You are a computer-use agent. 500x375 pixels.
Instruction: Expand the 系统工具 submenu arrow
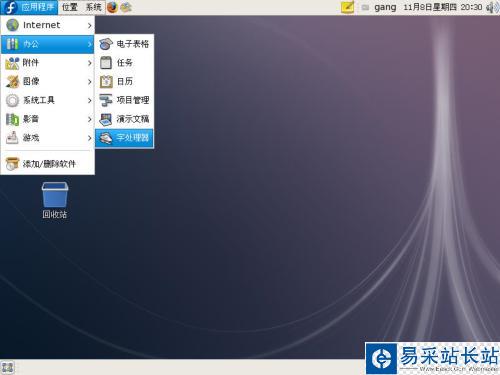point(89,100)
